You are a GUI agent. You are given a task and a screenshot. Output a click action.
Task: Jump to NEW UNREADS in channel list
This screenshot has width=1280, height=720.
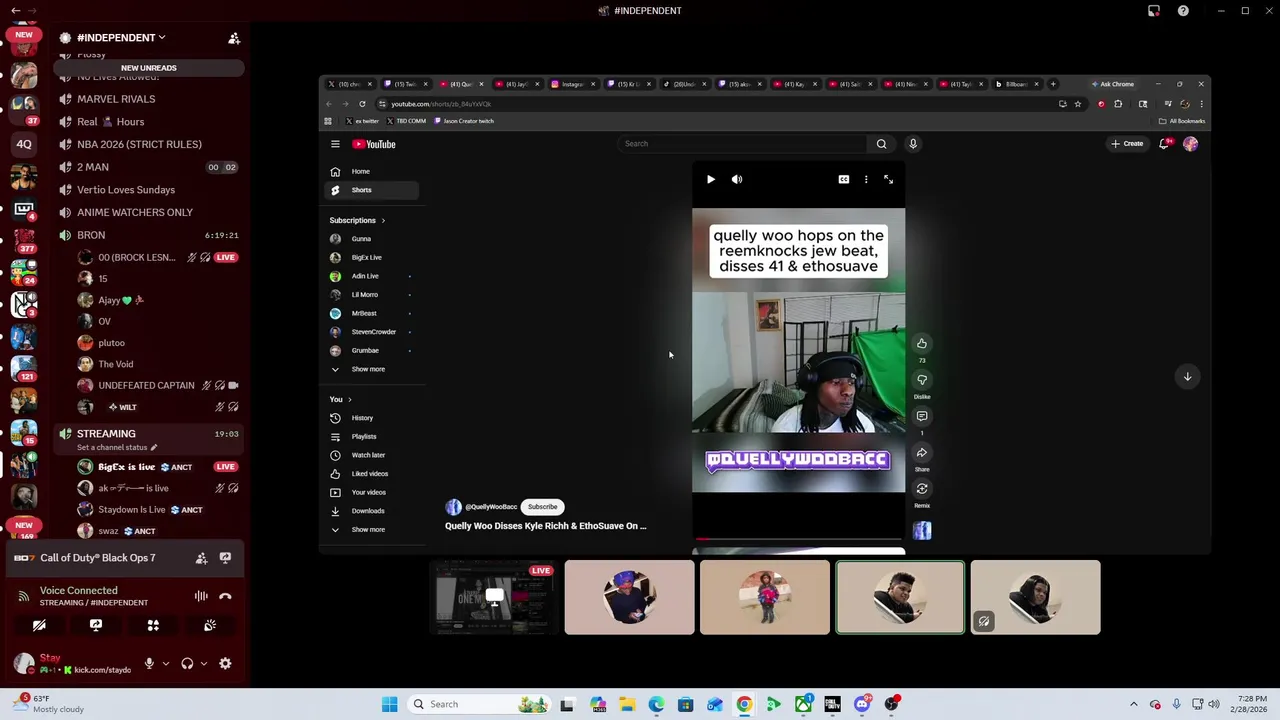[x=148, y=68]
